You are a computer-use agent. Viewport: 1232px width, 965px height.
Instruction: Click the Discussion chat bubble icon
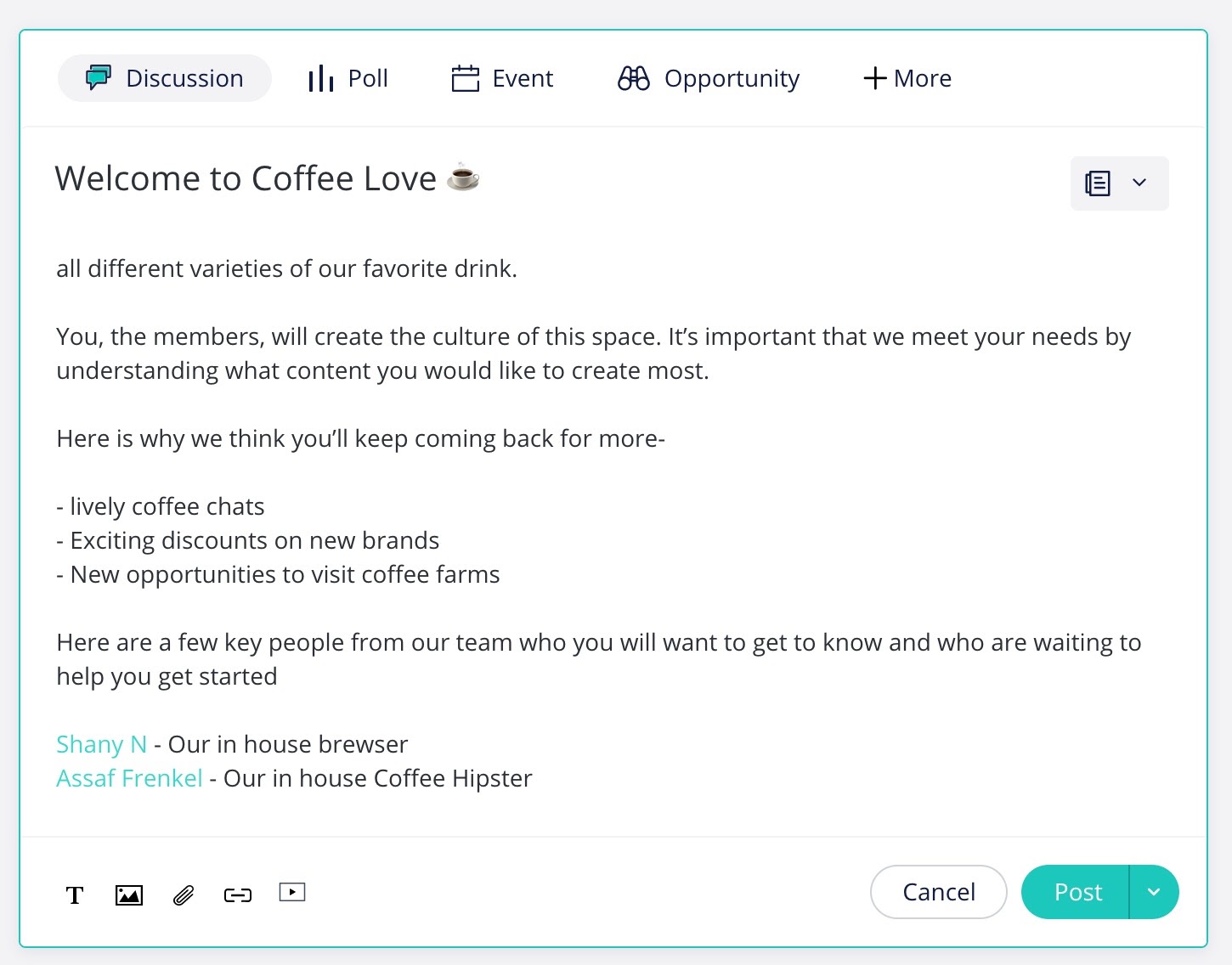click(98, 77)
